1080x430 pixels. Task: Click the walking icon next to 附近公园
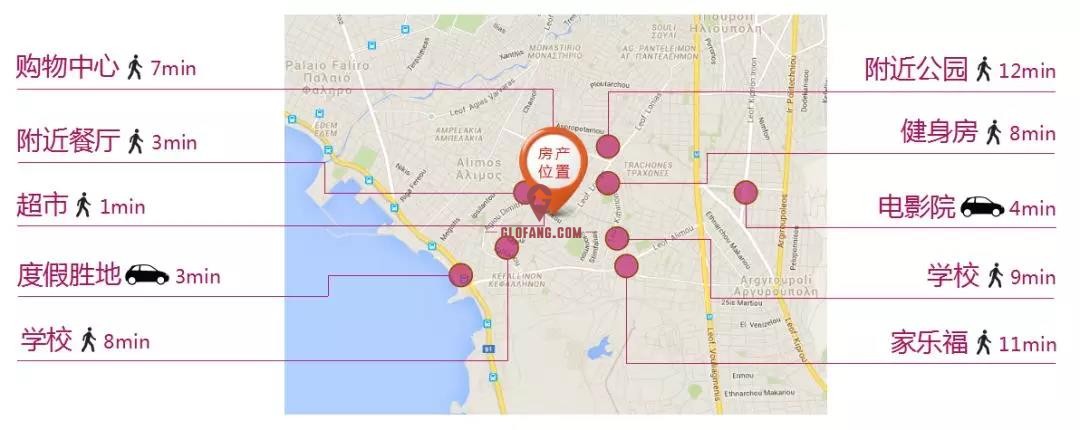(x=984, y=69)
